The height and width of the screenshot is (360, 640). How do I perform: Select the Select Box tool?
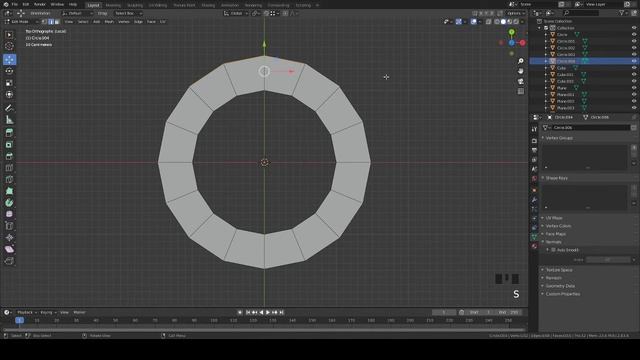9,35
